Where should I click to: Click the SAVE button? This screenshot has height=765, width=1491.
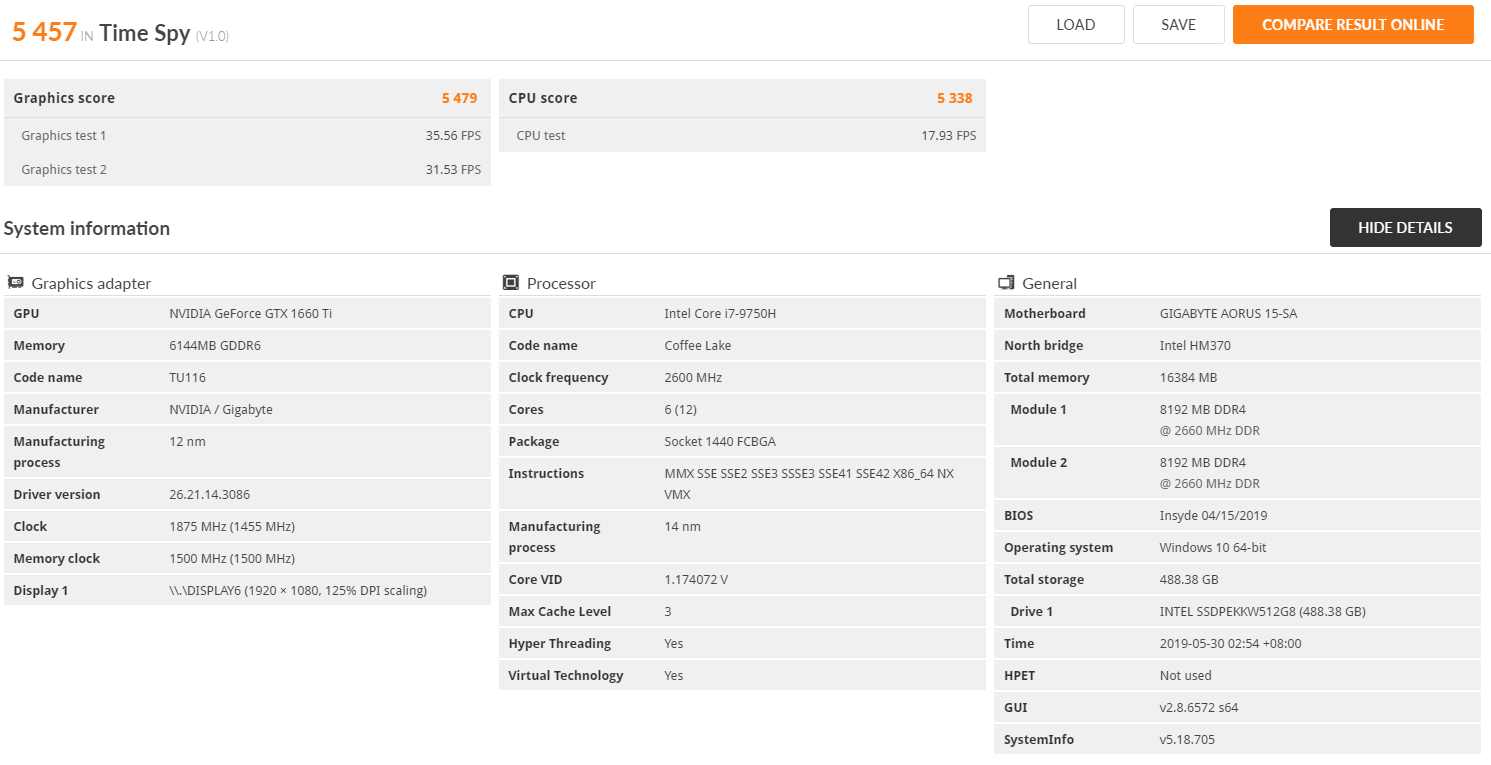[1179, 25]
